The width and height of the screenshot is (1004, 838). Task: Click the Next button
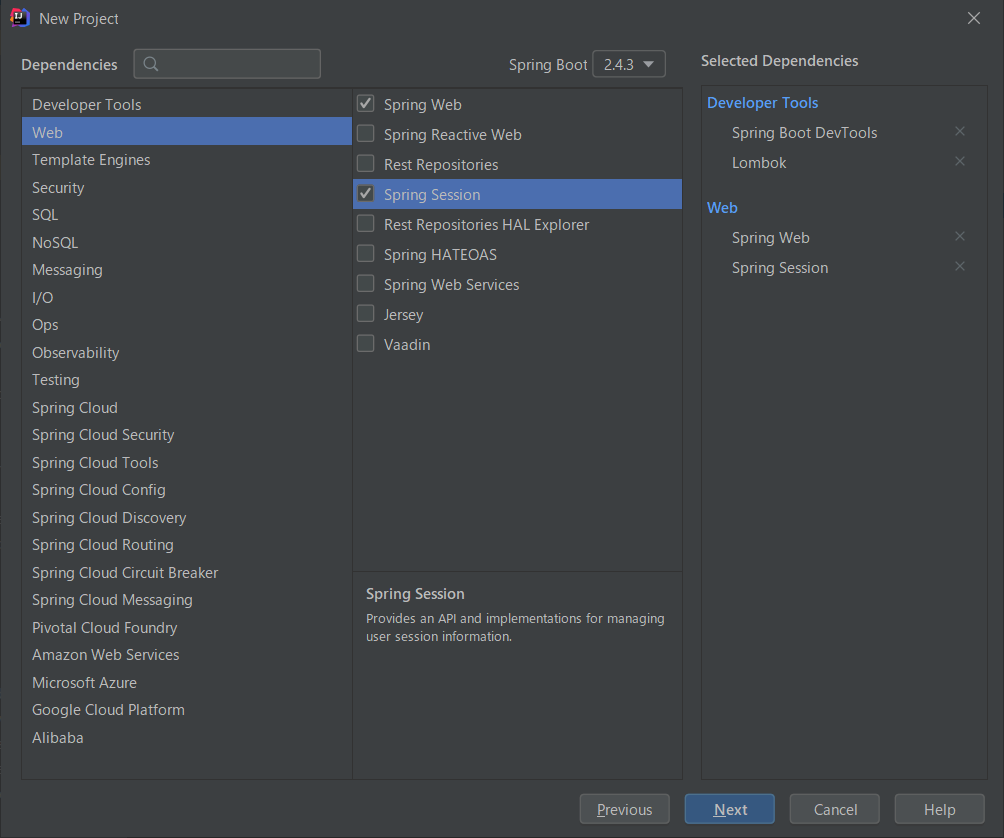(730, 810)
